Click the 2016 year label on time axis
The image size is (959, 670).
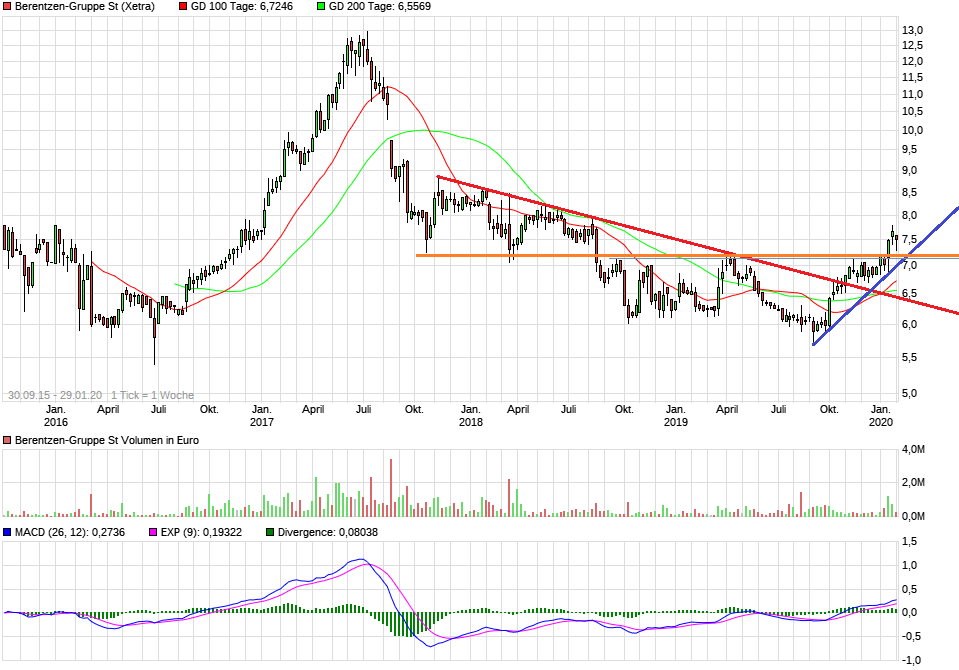click(56, 422)
